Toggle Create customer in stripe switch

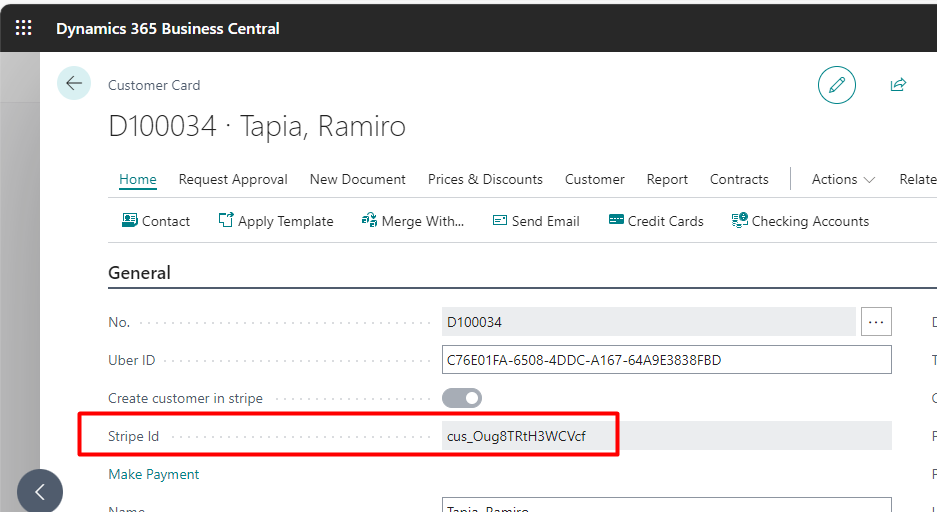point(462,398)
